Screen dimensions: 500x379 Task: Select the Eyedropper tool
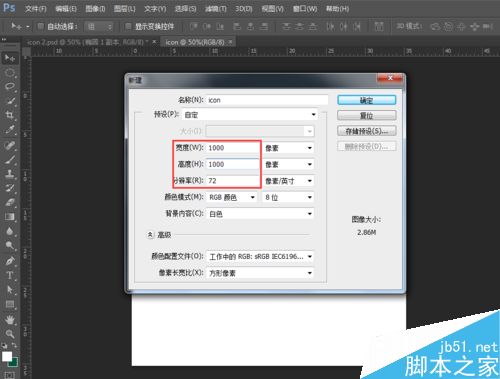(x=10, y=130)
